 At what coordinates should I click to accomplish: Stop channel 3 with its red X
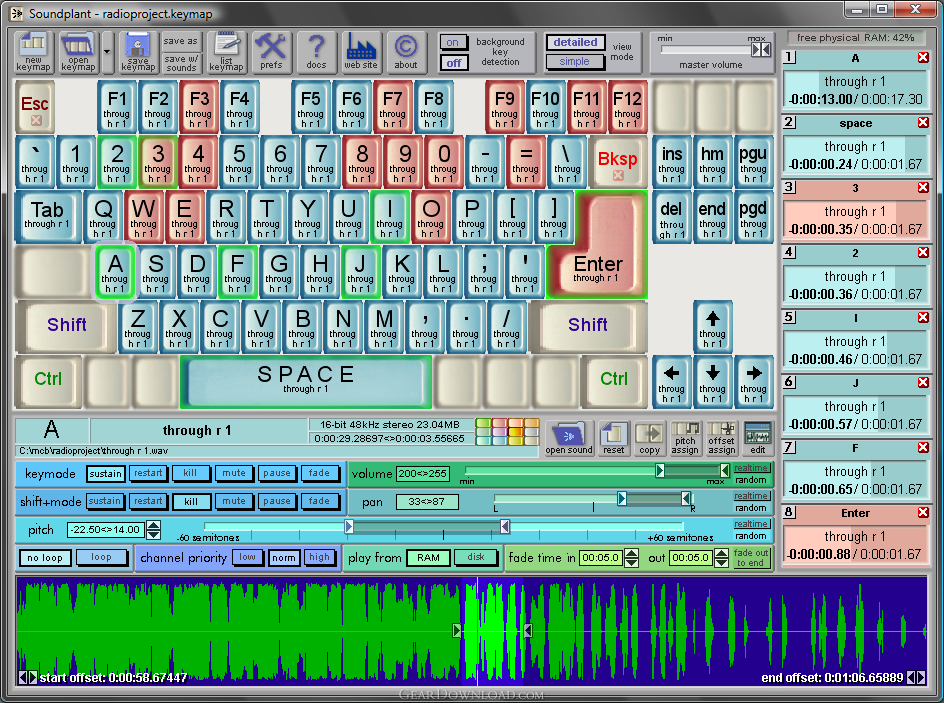click(x=923, y=188)
